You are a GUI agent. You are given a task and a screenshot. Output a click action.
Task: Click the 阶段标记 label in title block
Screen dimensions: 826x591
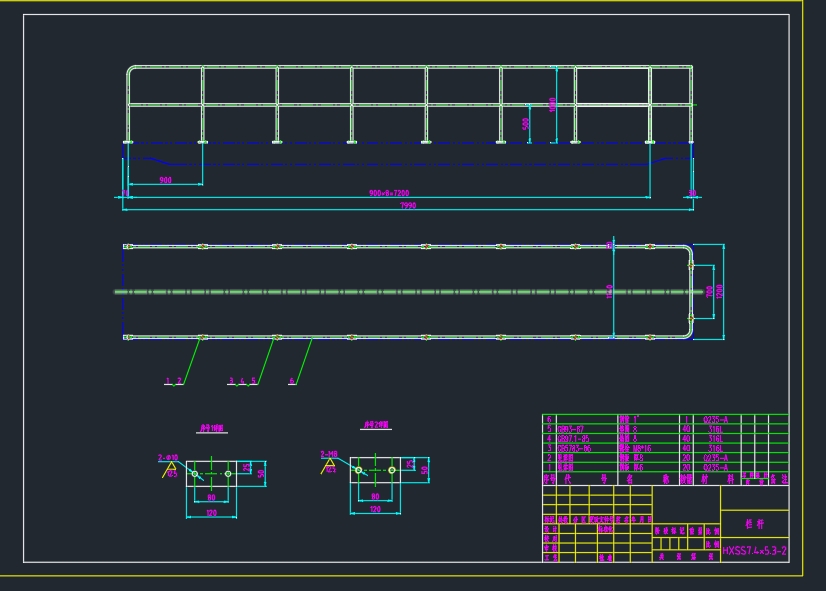[670, 531]
